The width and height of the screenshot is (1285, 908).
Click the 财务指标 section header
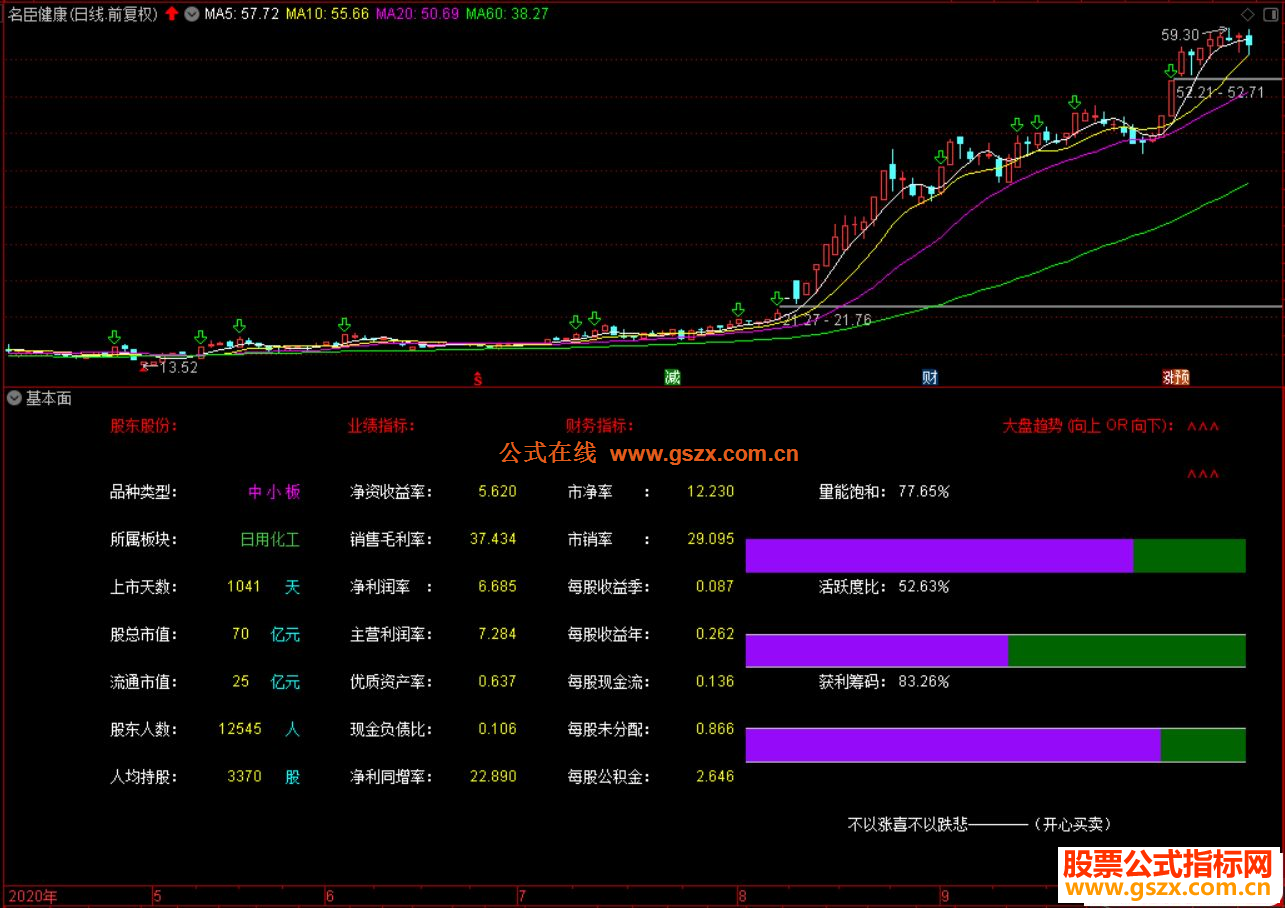pos(600,425)
